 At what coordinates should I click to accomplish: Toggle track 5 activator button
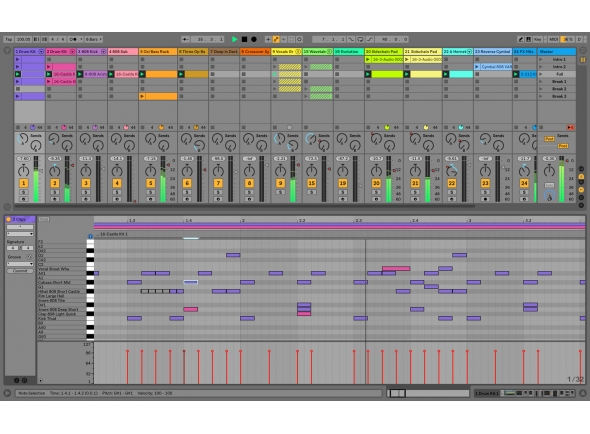coord(151,183)
